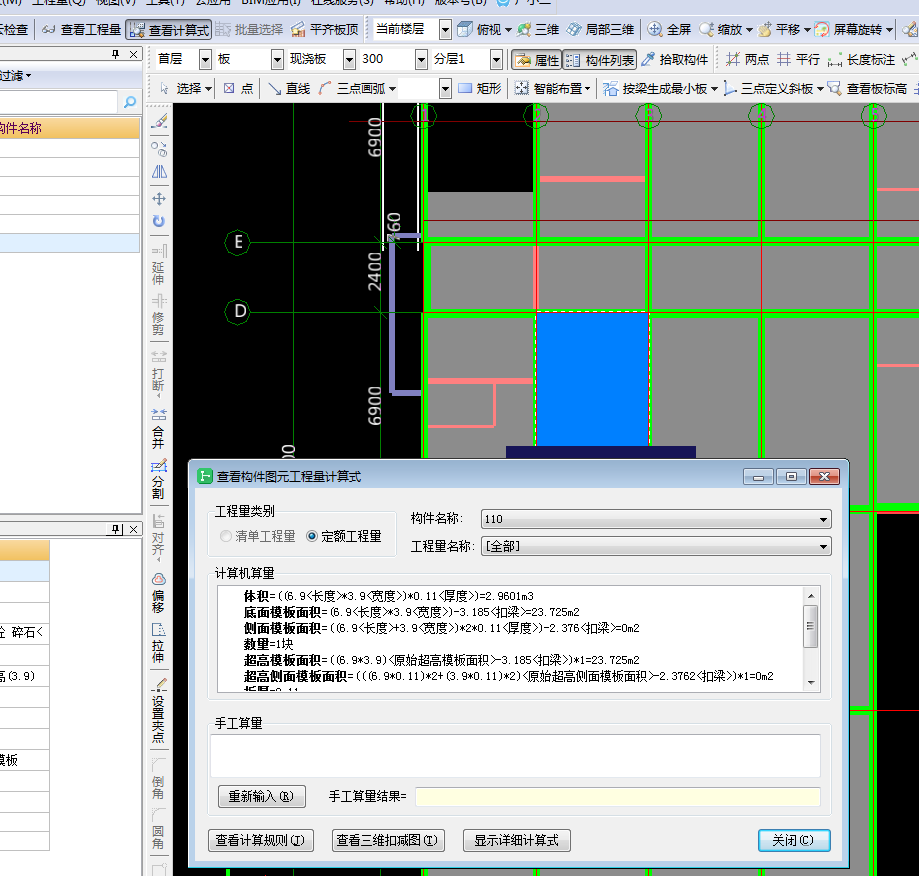Screen dimensions: 919x876
Task: Click 查看板标高 tool
Action: point(868,88)
